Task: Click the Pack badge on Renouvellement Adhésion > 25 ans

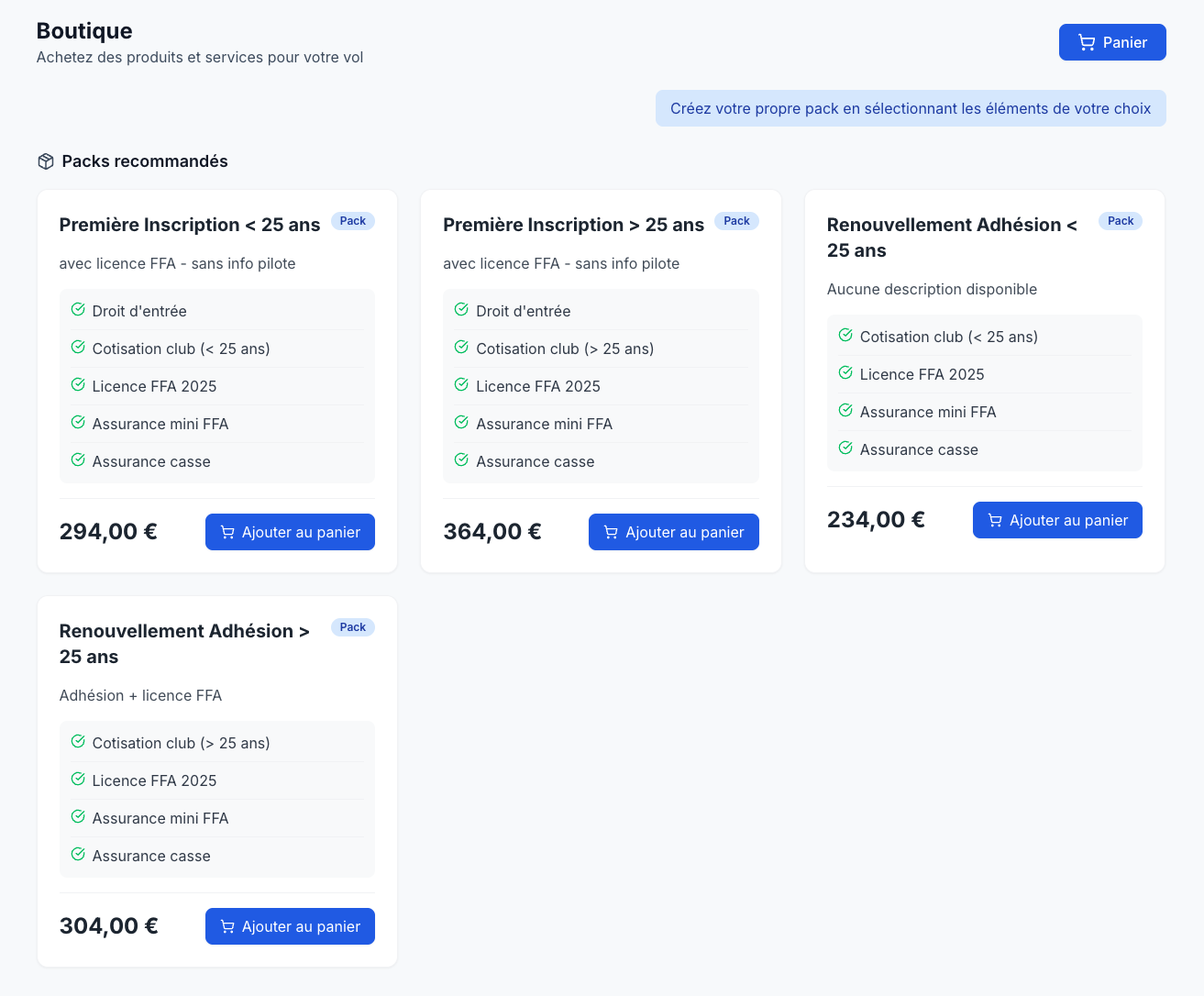Action: 352,627
